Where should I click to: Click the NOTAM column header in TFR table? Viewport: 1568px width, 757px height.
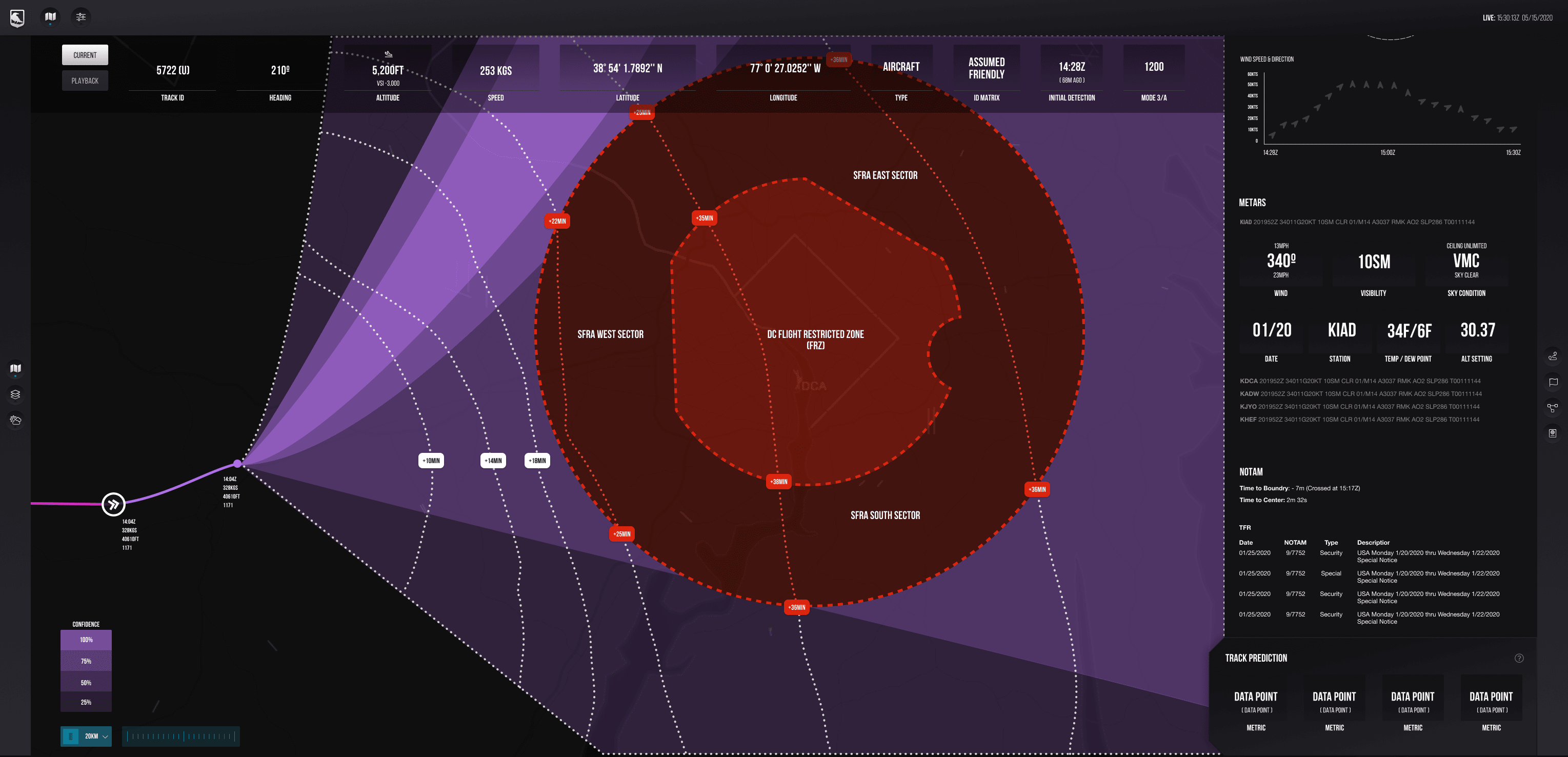[x=1295, y=543]
